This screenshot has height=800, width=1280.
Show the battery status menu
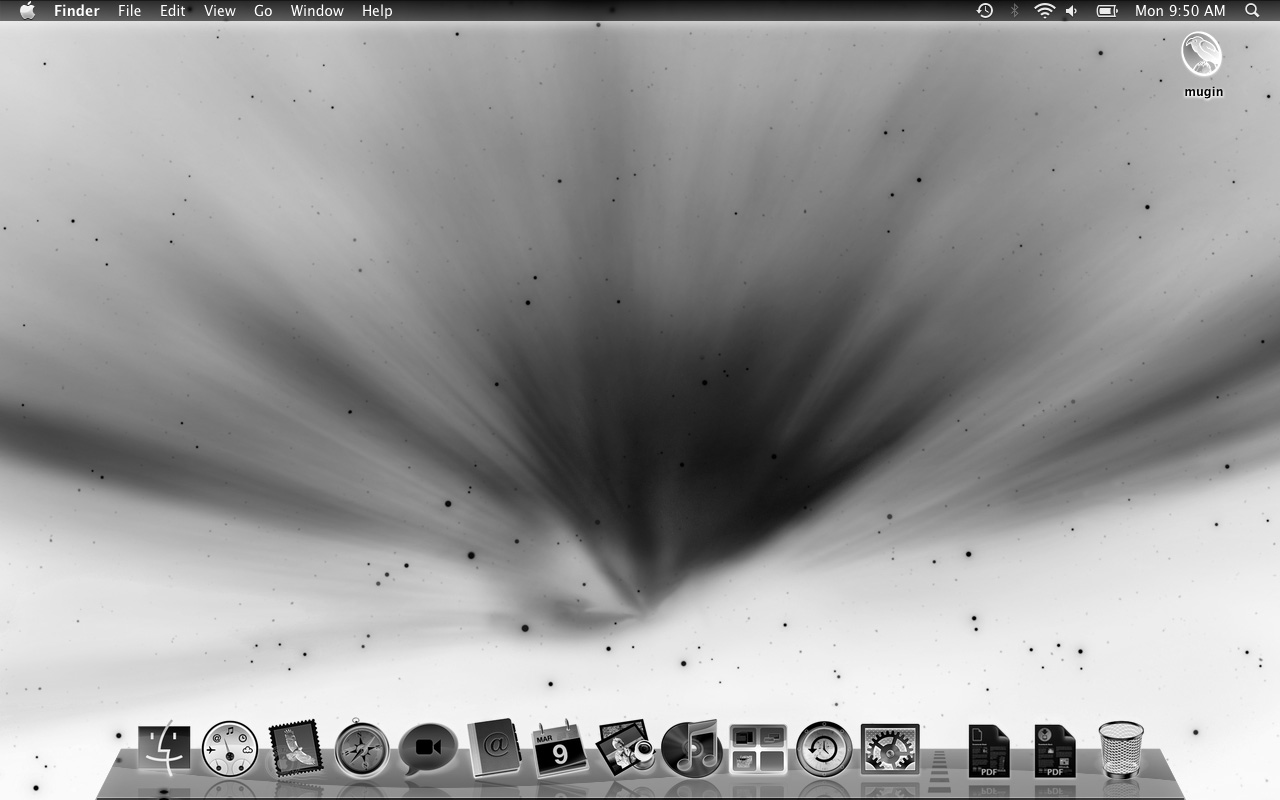pos(1107,11)
